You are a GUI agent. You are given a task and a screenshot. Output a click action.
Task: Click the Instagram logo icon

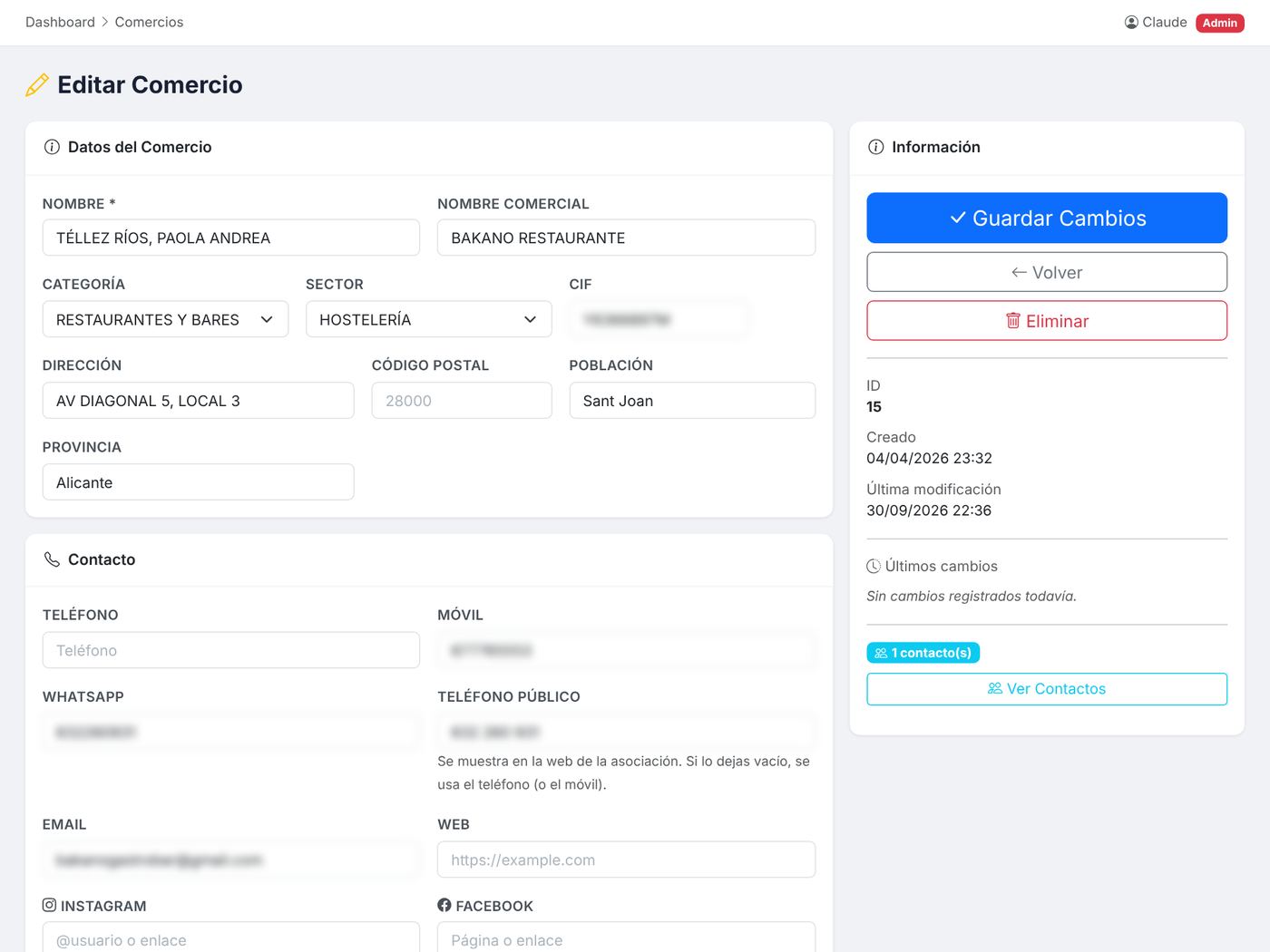point(49,905)
